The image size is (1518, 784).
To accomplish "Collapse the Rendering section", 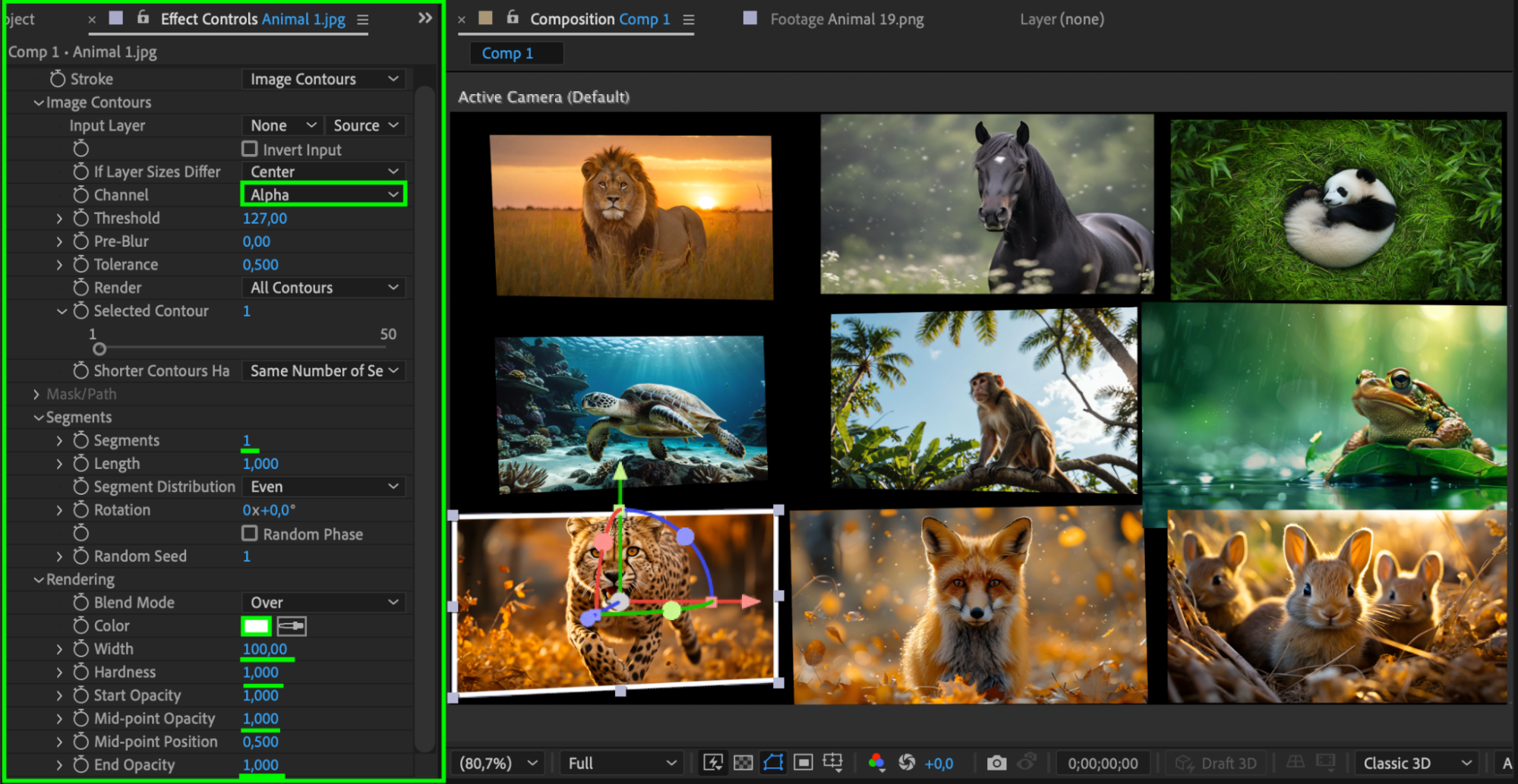I will (x=39, y=580).
